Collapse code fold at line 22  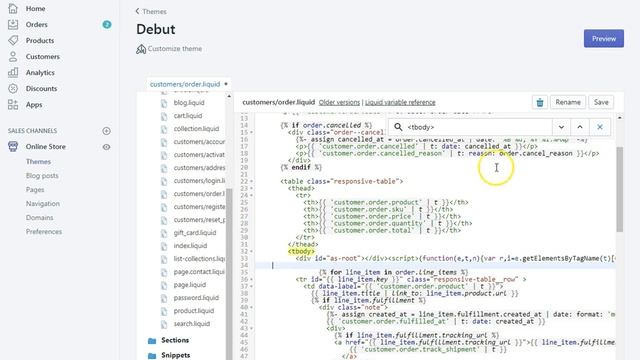[251, 181]
